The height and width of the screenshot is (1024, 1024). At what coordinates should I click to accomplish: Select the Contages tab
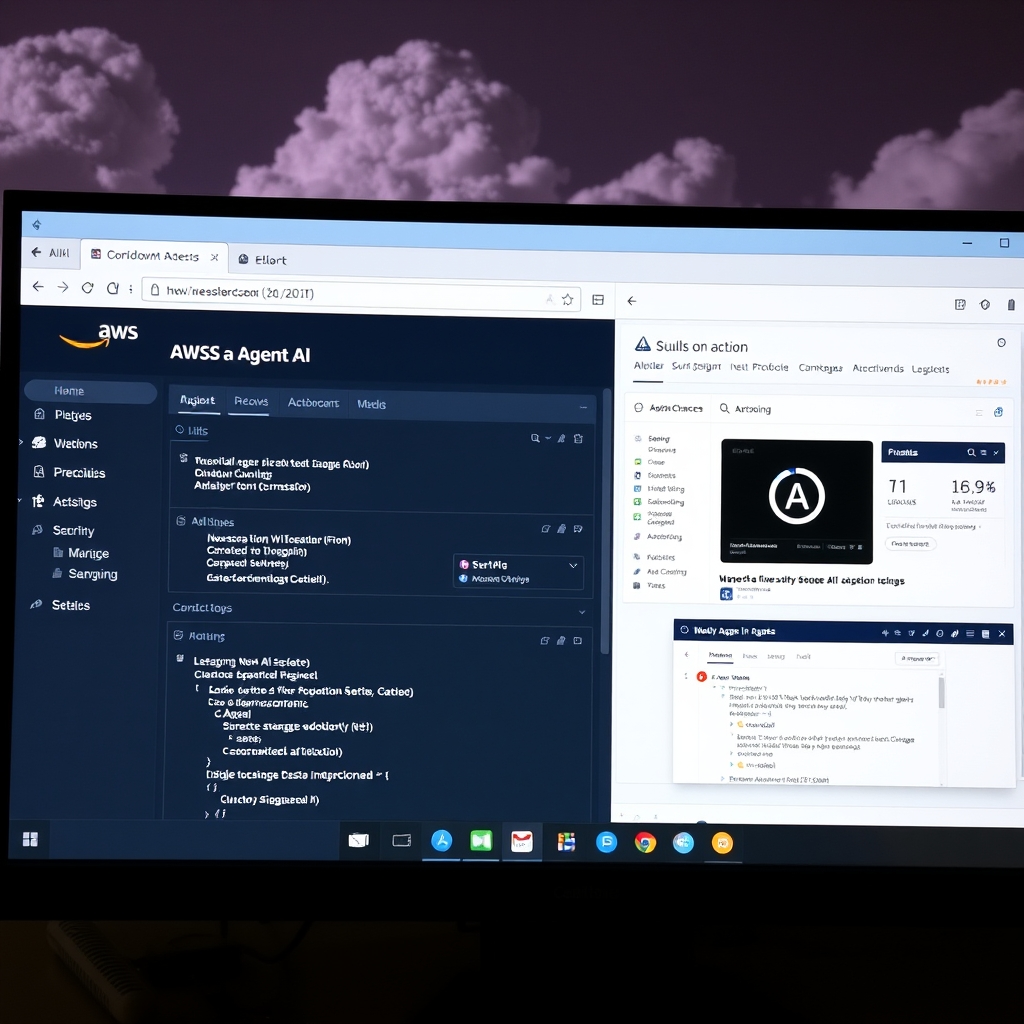[820, 368]
